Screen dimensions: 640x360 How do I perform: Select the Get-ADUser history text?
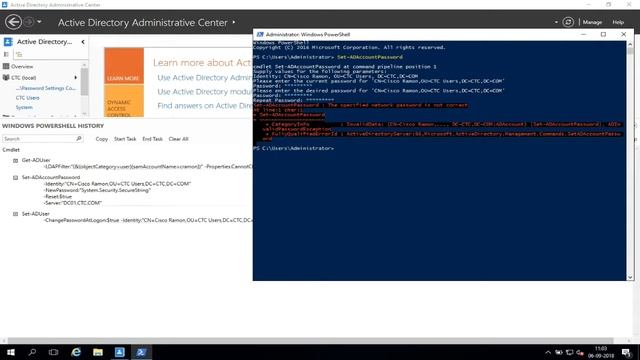coord(36,160)
